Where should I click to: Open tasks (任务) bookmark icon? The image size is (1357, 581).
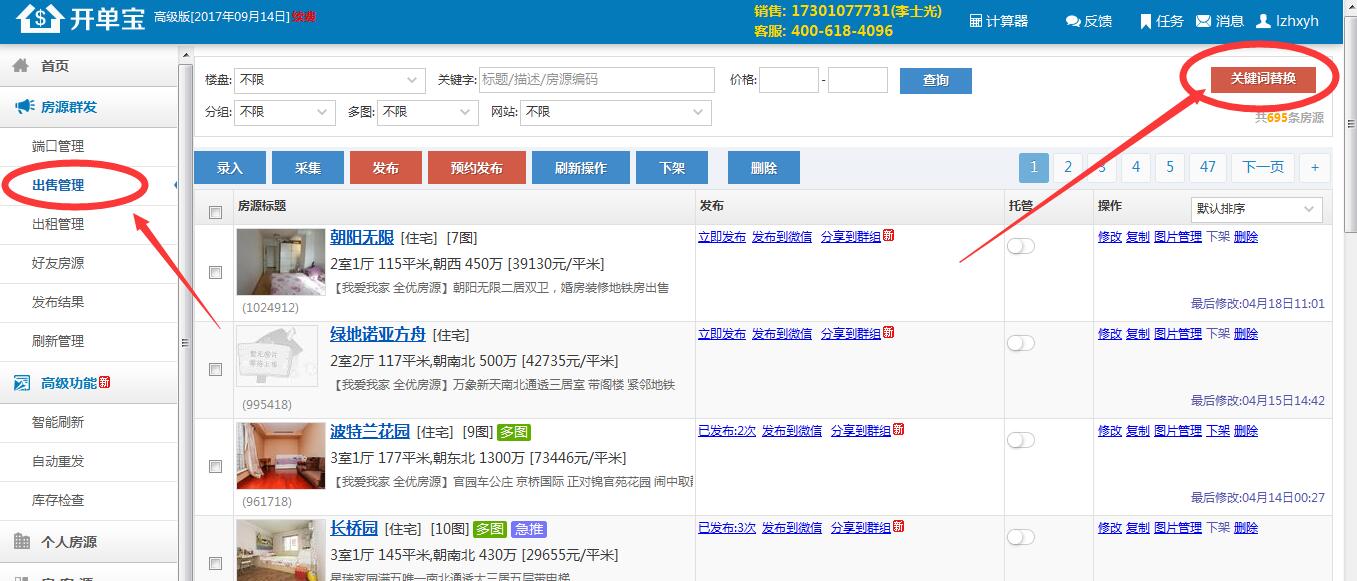point(1146,21)
